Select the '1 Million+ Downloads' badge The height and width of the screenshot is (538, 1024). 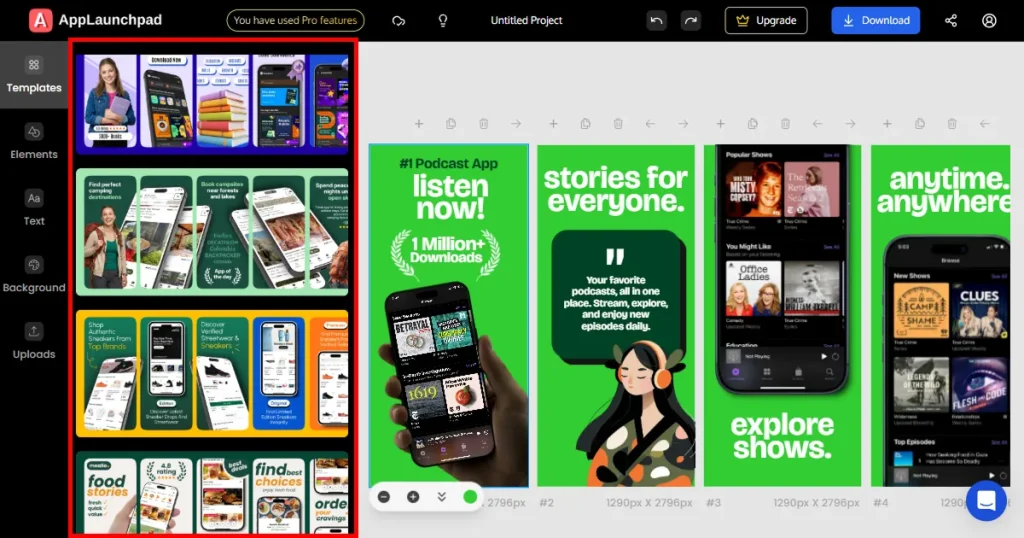446,254
